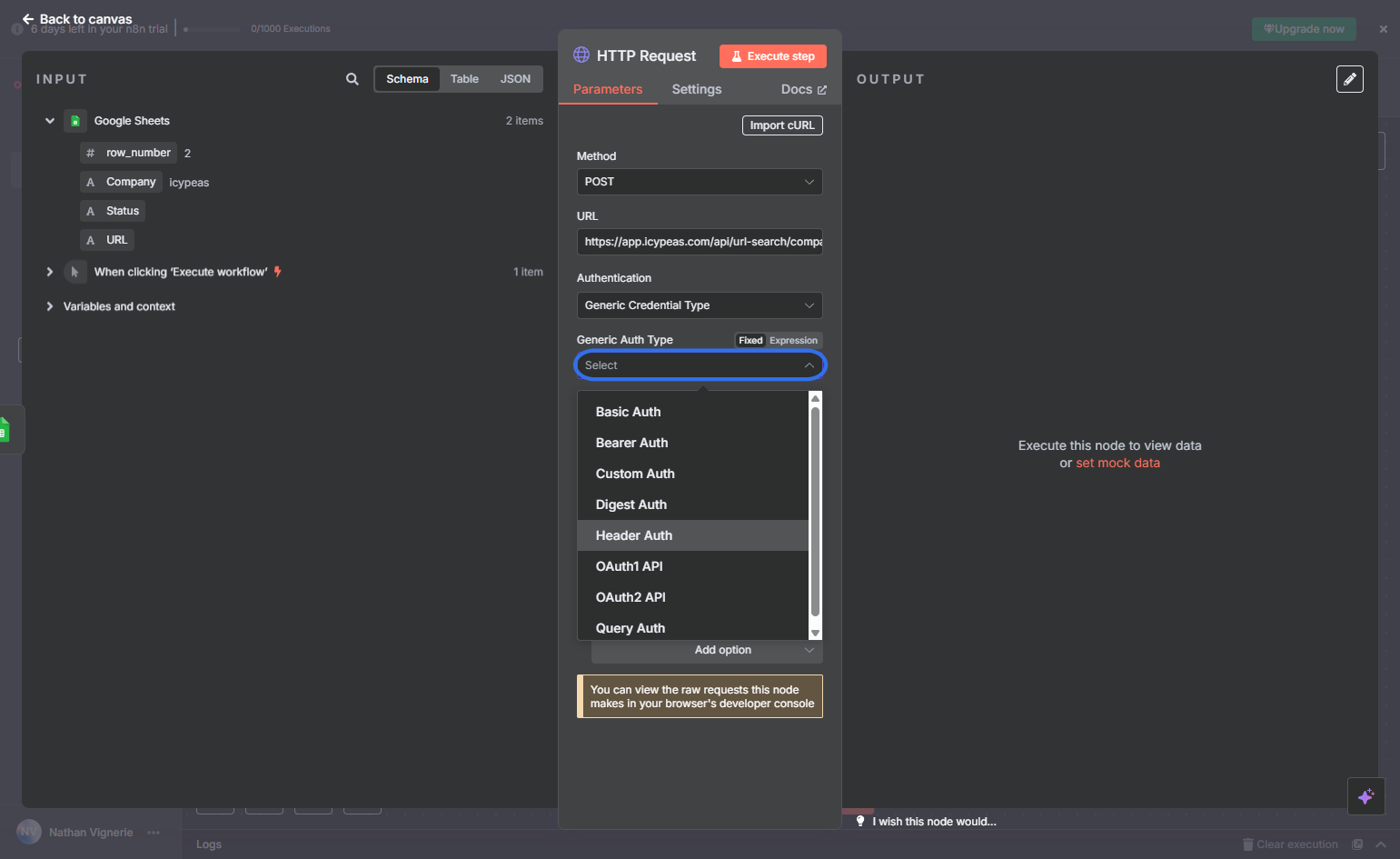Viewport: 1400px width, 859px height.
Task: Click the Clear execution trash icon
Action: (x=1248, y=844)
